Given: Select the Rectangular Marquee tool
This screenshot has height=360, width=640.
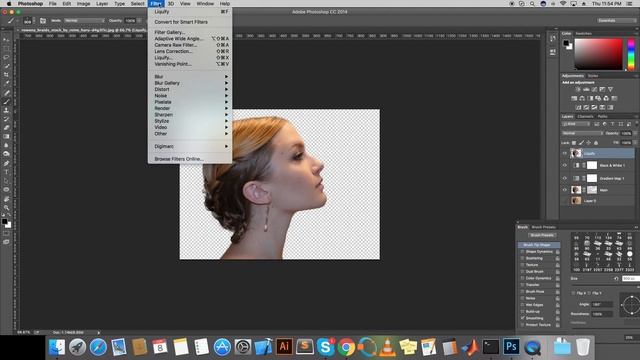Looking at the screenshot, I should pyautogui.click(x=6, y=48).
